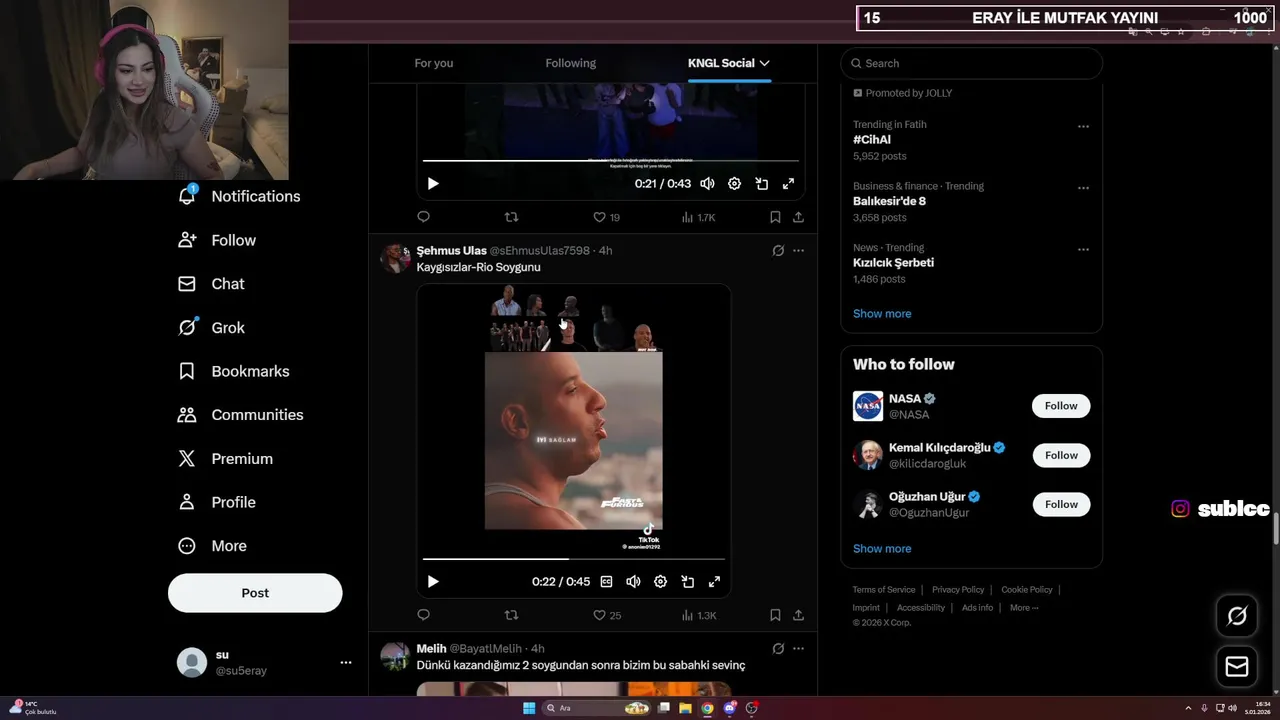Open more options for Balıkesir'de 8 trend
Image resolution: width=1280 pixels, height=720 pixels.
click(x=1083, y=188)
